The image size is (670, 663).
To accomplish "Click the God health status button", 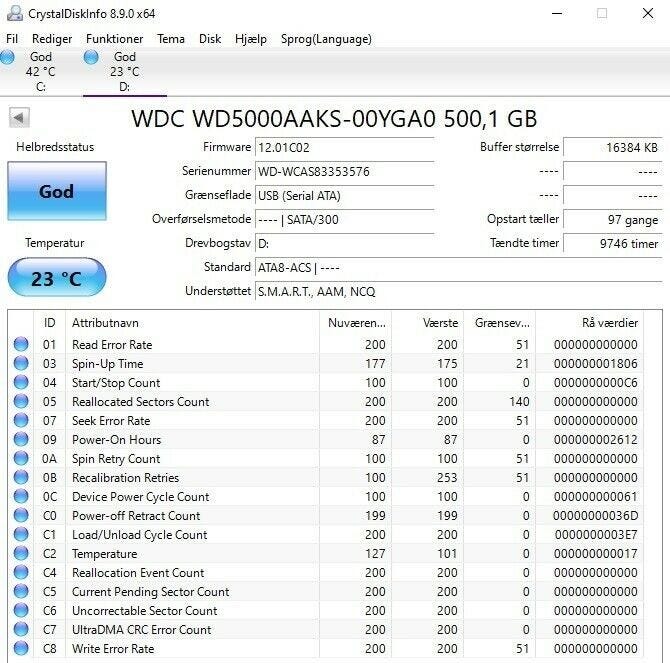I will [57, 191].
